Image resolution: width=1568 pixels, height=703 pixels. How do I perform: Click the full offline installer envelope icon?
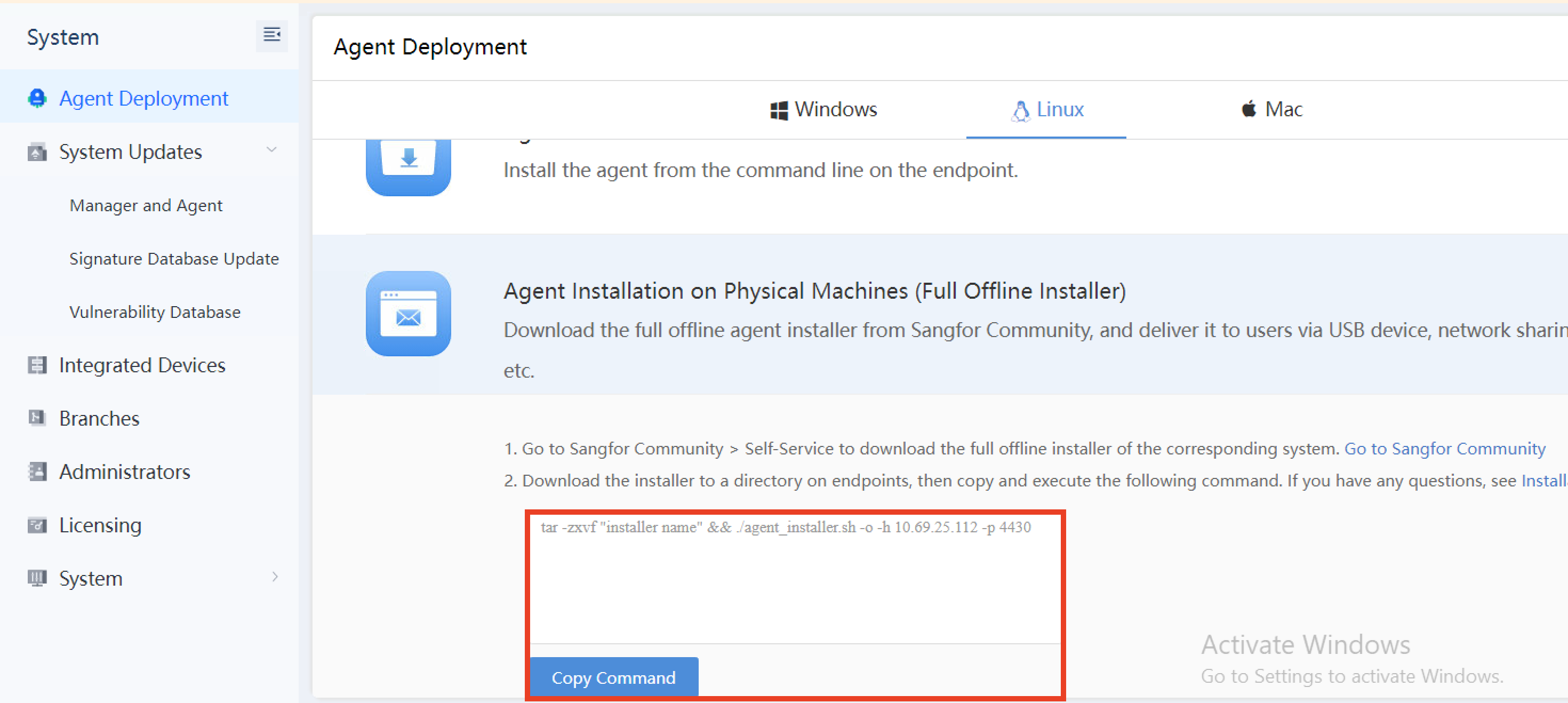click(409, 314)
